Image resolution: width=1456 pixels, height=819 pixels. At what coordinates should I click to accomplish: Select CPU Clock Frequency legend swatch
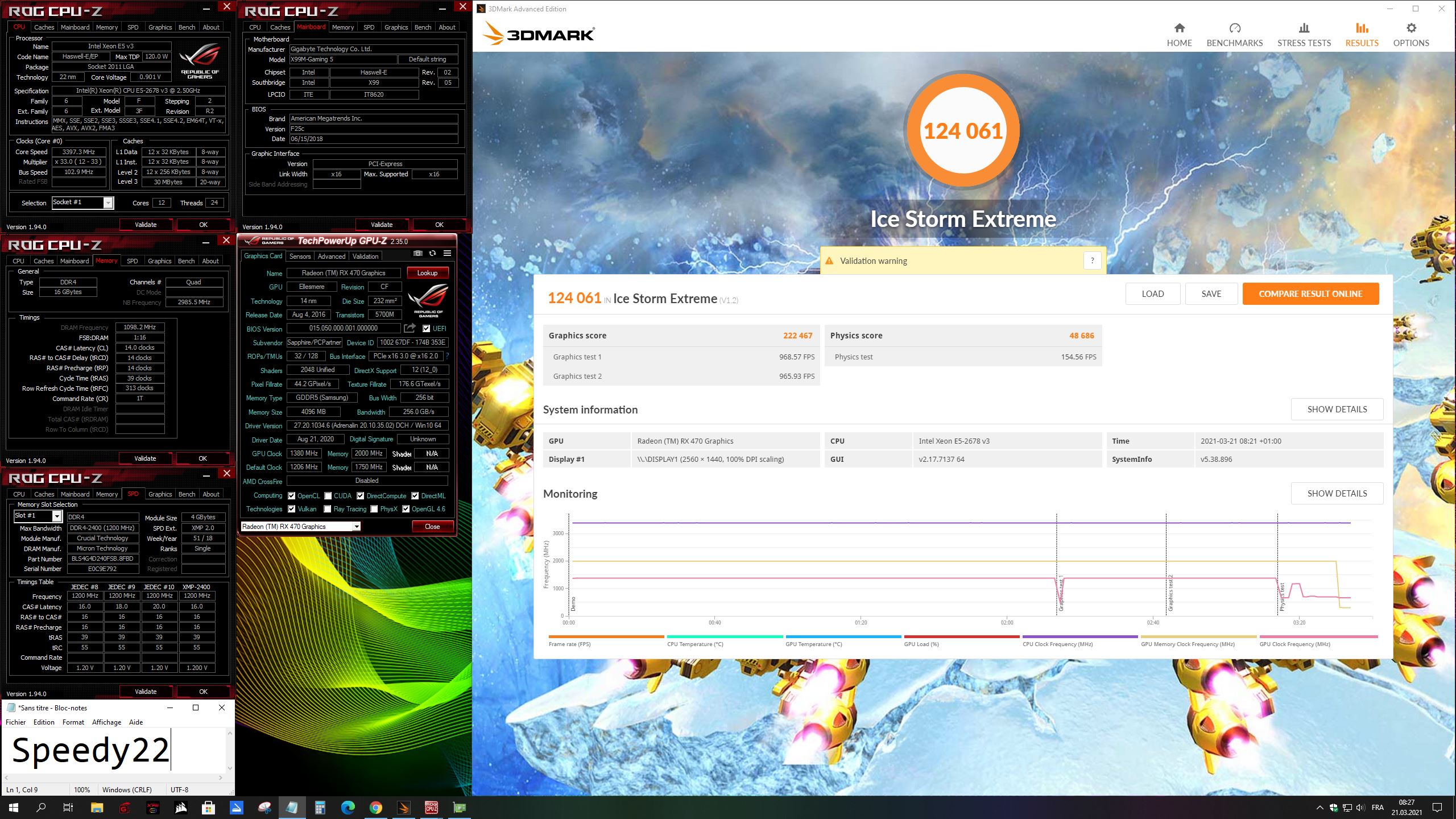click(x=1080, y=636)
